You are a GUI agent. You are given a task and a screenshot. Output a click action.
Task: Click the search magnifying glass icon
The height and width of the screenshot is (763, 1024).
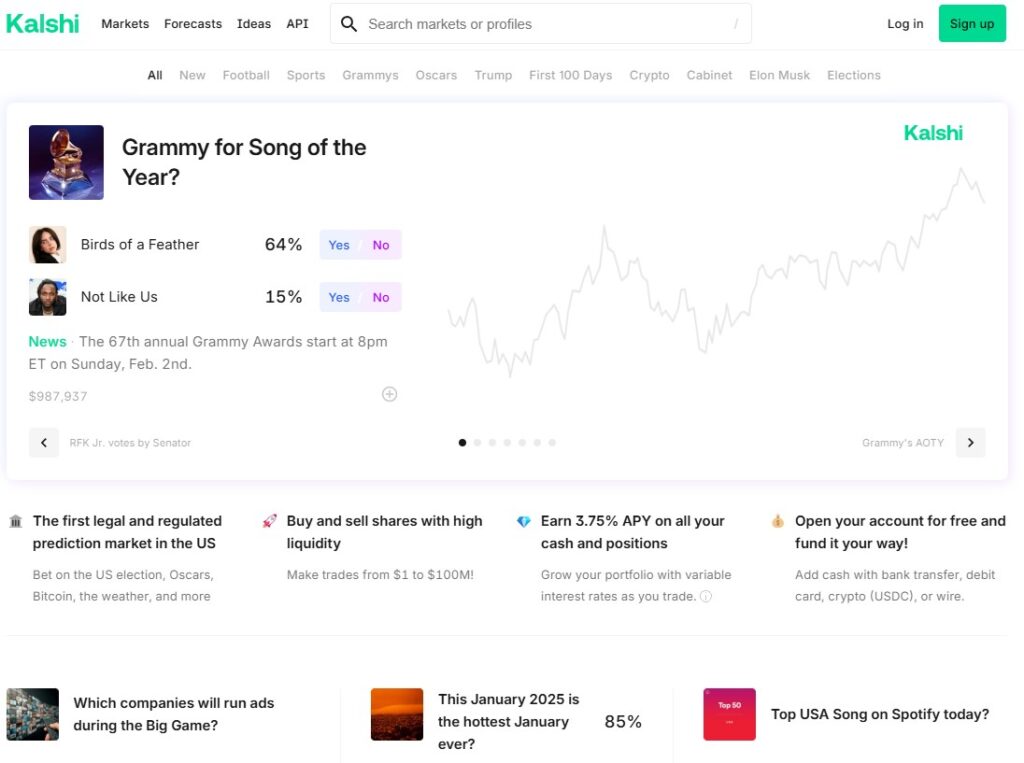(349, 23)
